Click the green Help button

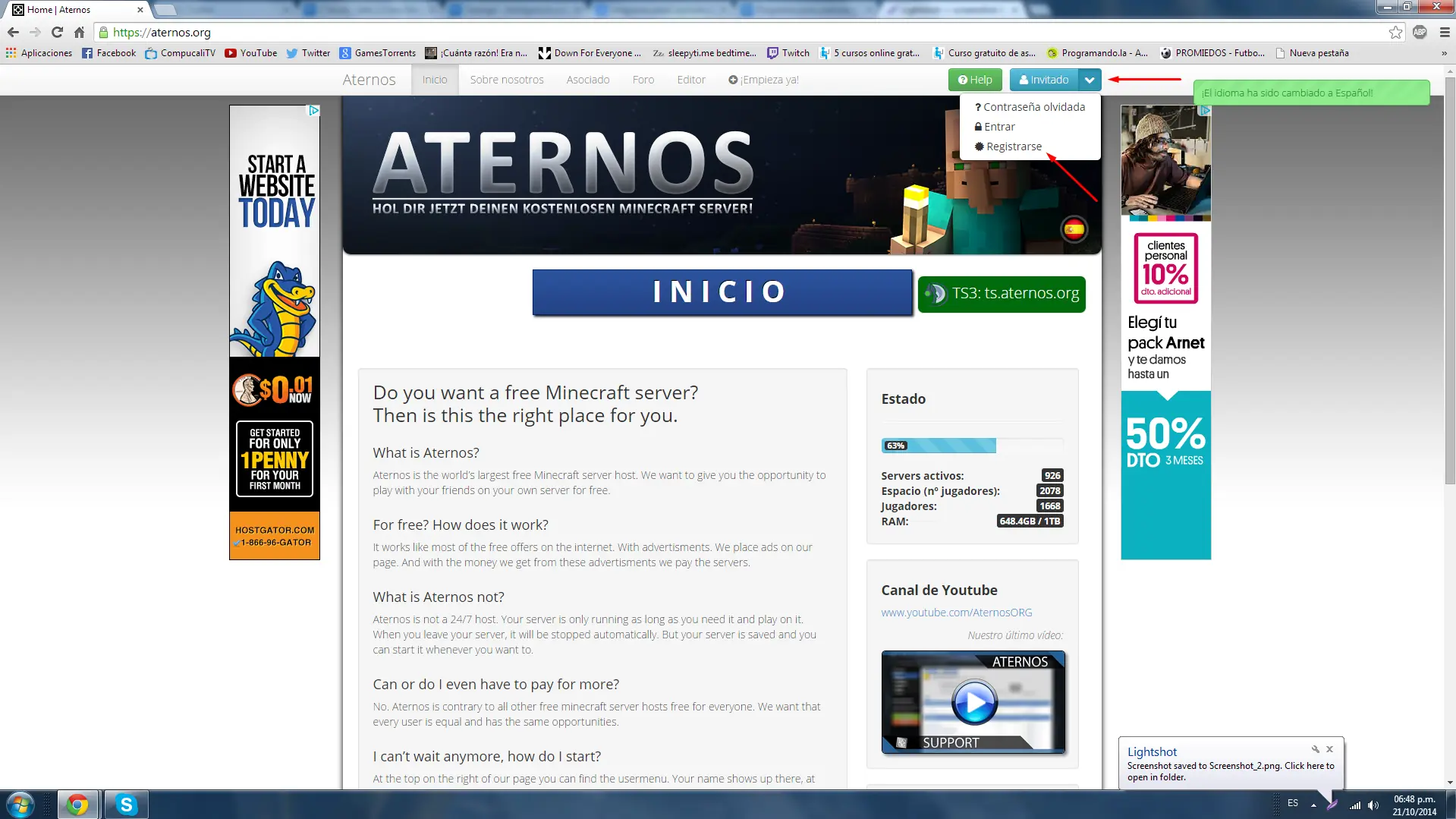tap(975, 80)
